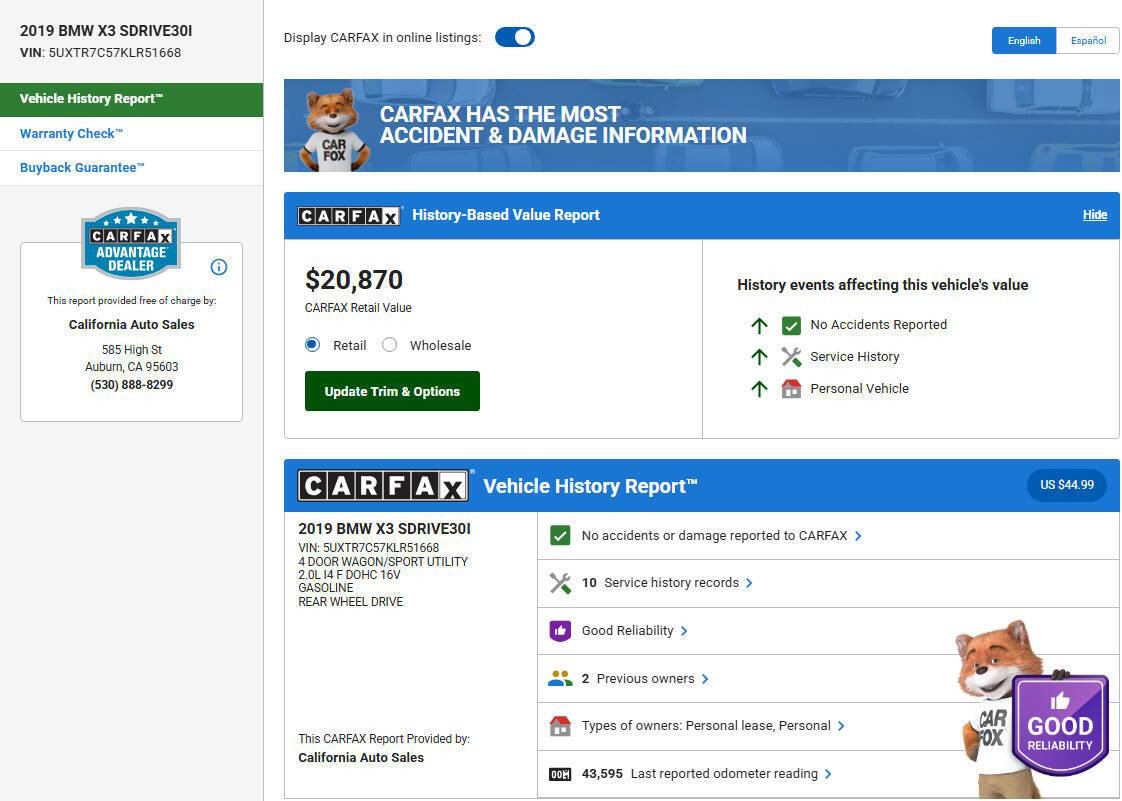Click the CARFAX accident and damage banner
This screenshot has width=1122, height=801.
pos(701,126)
